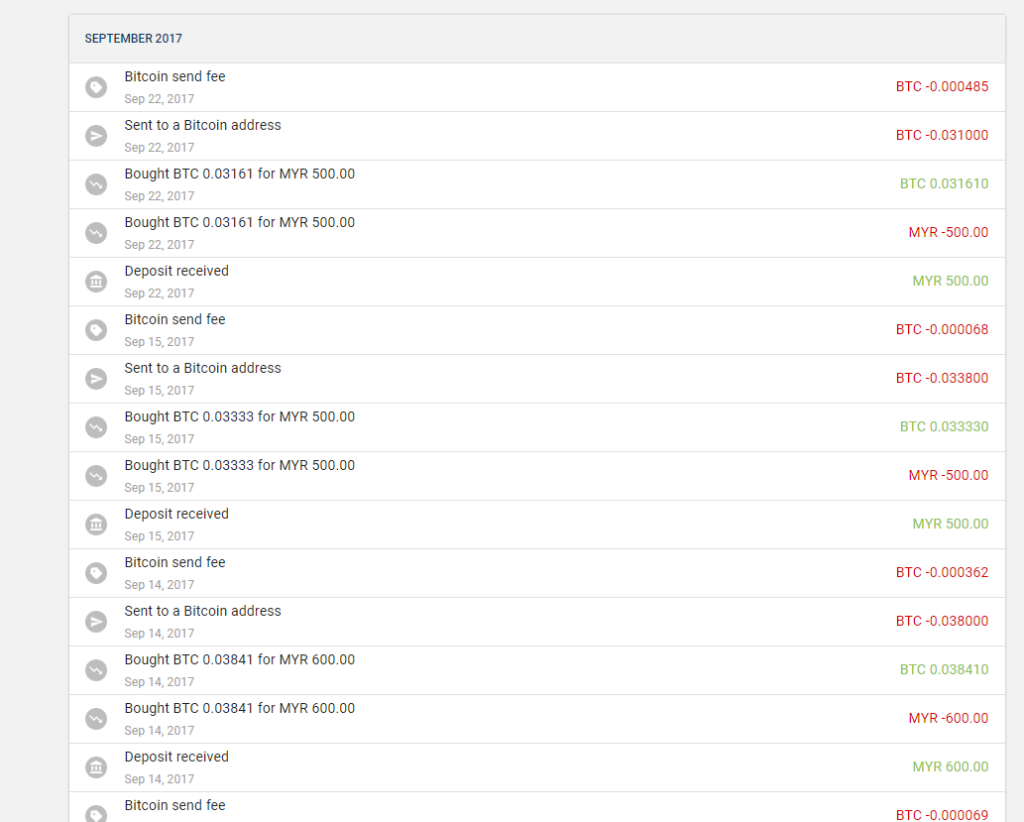This screenshot has height=822, width=1024.
Task: Click the amount BTC -0.033800
Action: click(x=942, y=378)
